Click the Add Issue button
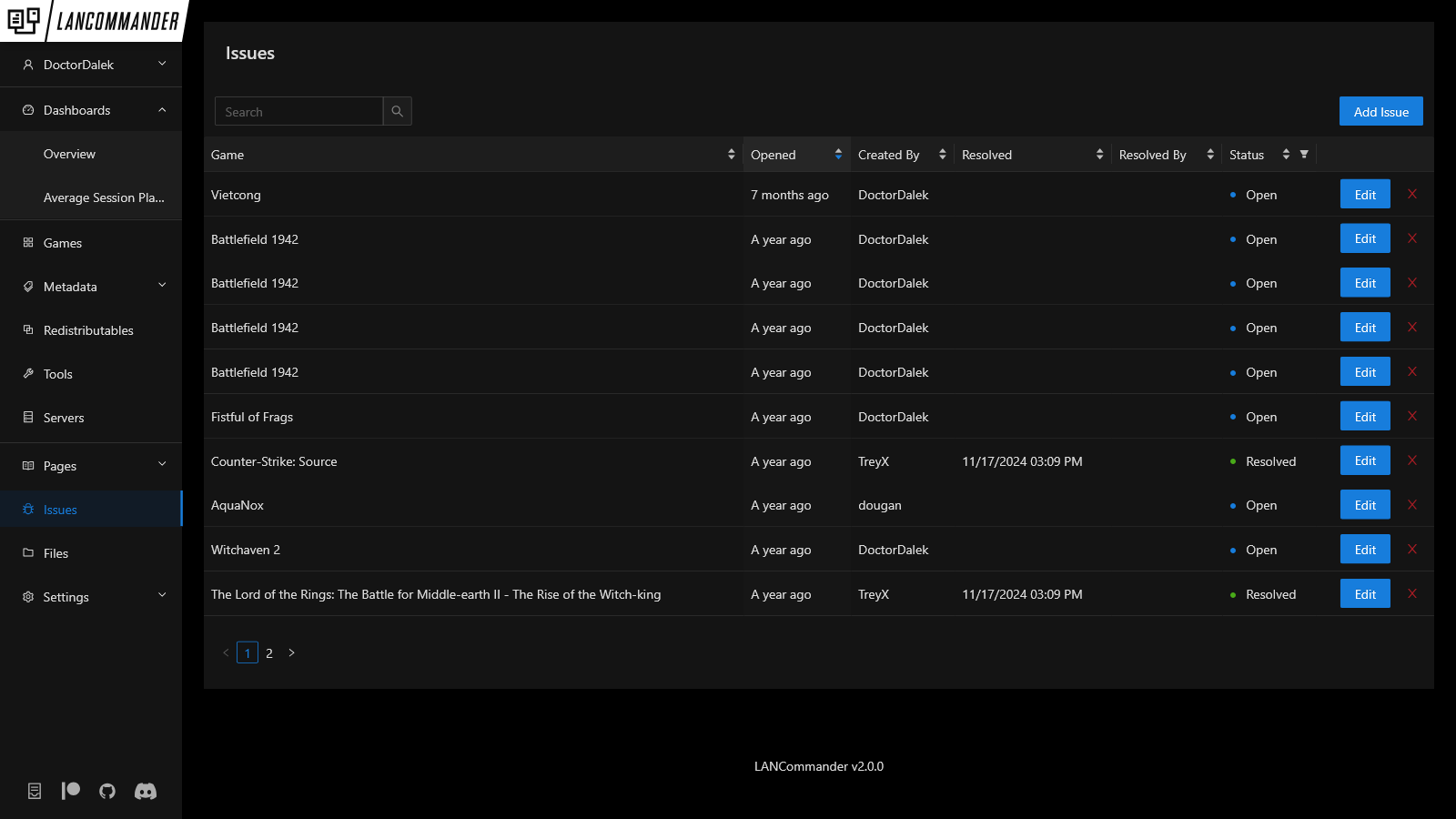The width and height of the screenshot is (1456, 819). coord(1380,111)
